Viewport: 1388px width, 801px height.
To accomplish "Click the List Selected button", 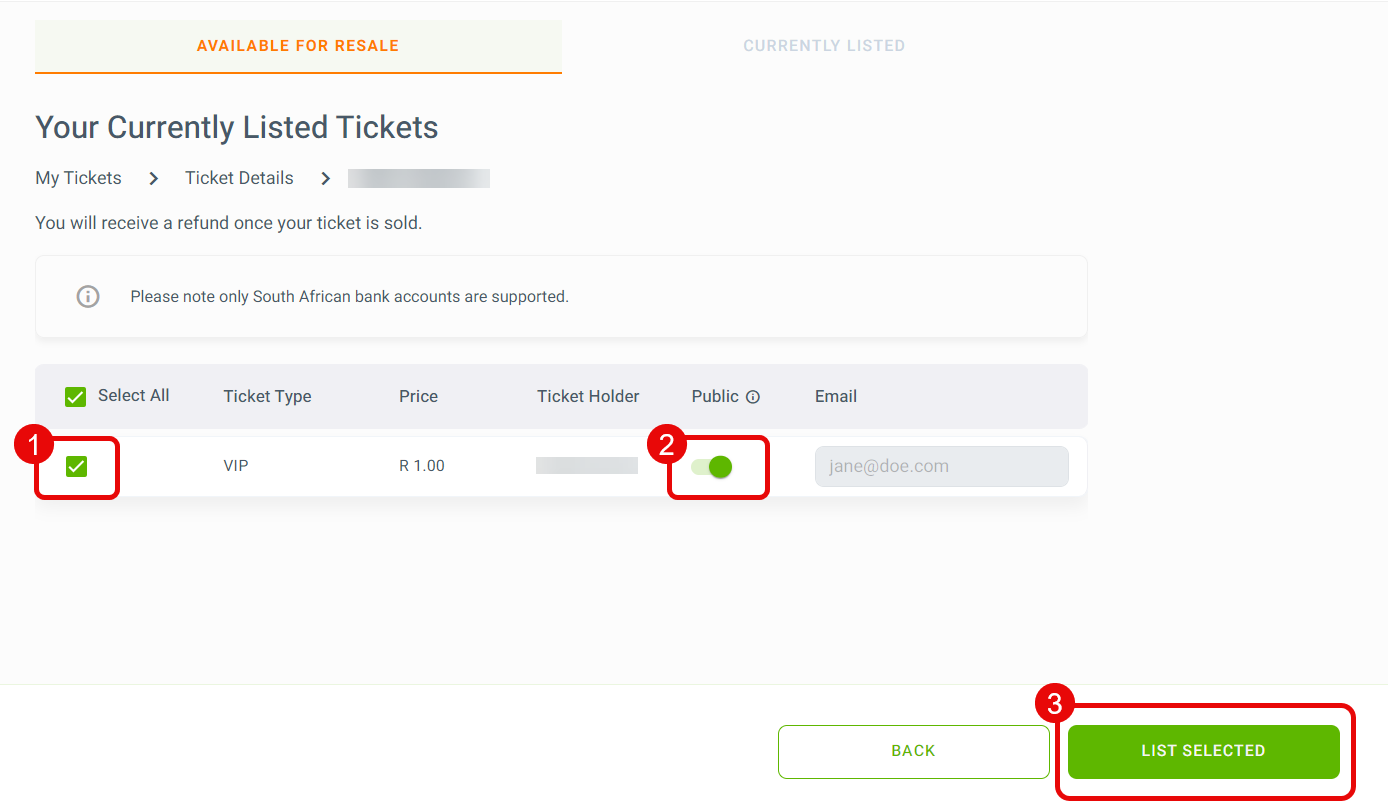I will (1204, 751).
